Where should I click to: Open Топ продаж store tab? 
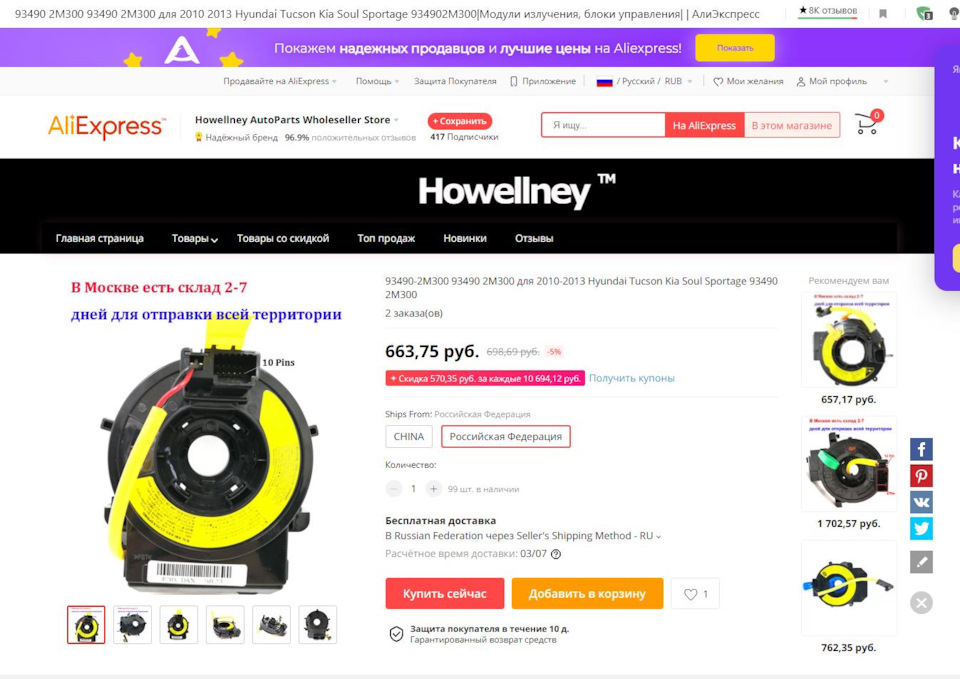pyautogui.click(x=386, y=239)
